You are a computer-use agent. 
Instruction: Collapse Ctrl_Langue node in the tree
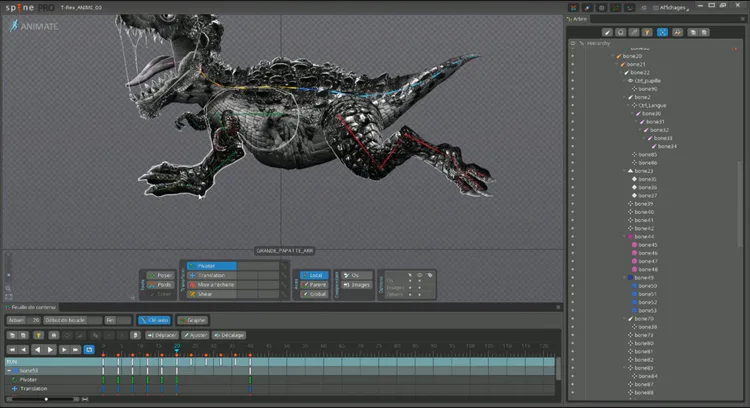tap(629, 105)
